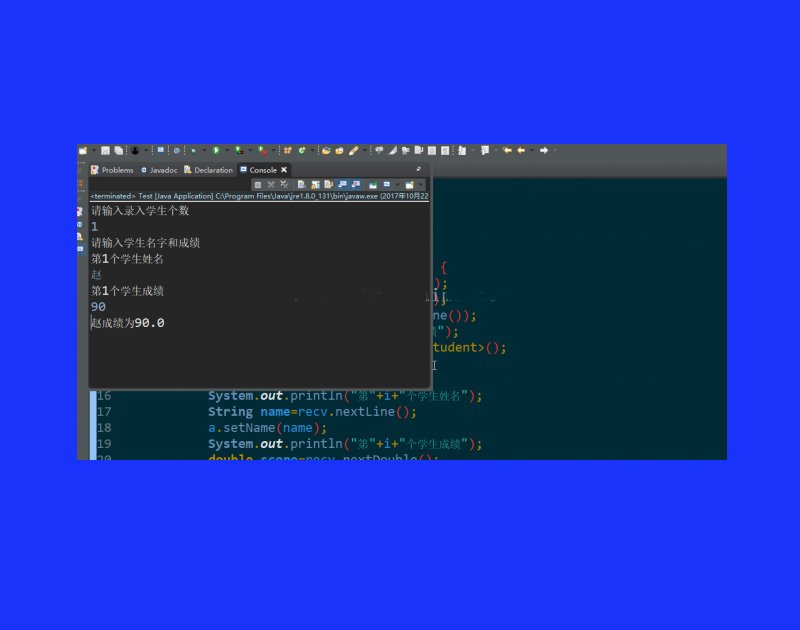Click the New Java Class icon
The image size is (800, 630).
coord(302,150)
